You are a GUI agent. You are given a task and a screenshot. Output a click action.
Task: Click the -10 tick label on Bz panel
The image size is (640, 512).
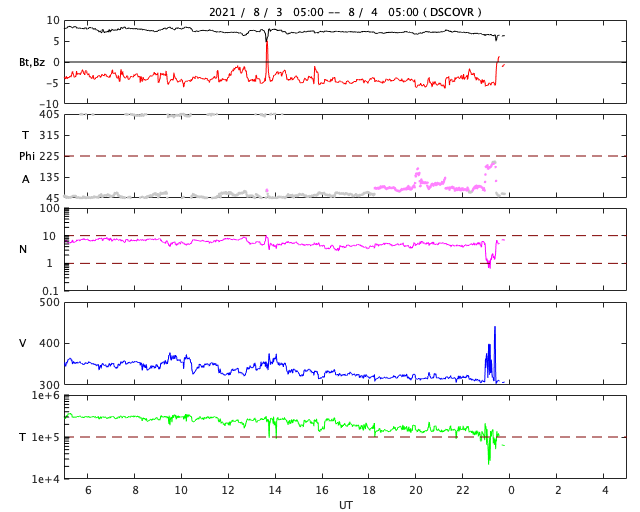pyautogui.click(x=49, y=104)
